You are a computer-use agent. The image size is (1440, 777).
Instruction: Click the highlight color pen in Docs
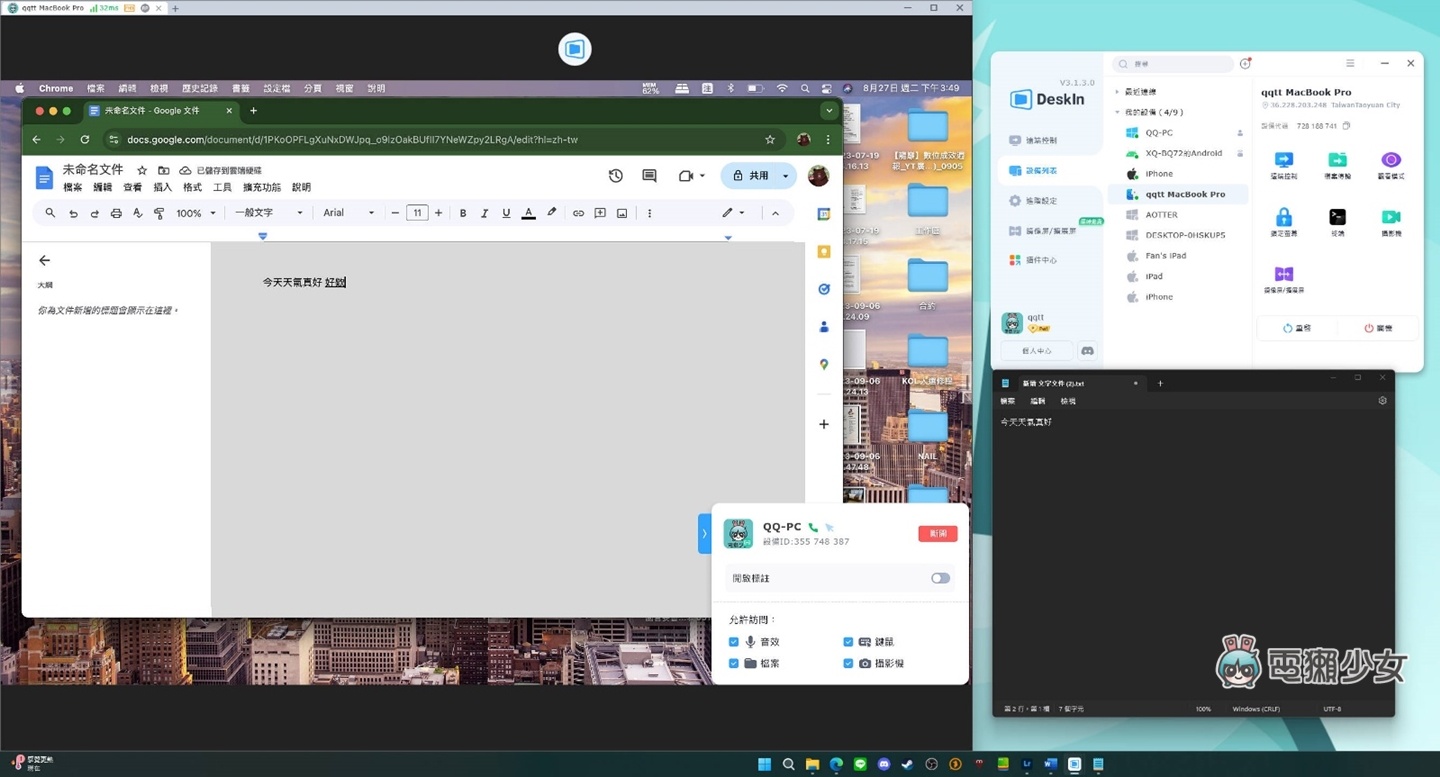[551, 213]
